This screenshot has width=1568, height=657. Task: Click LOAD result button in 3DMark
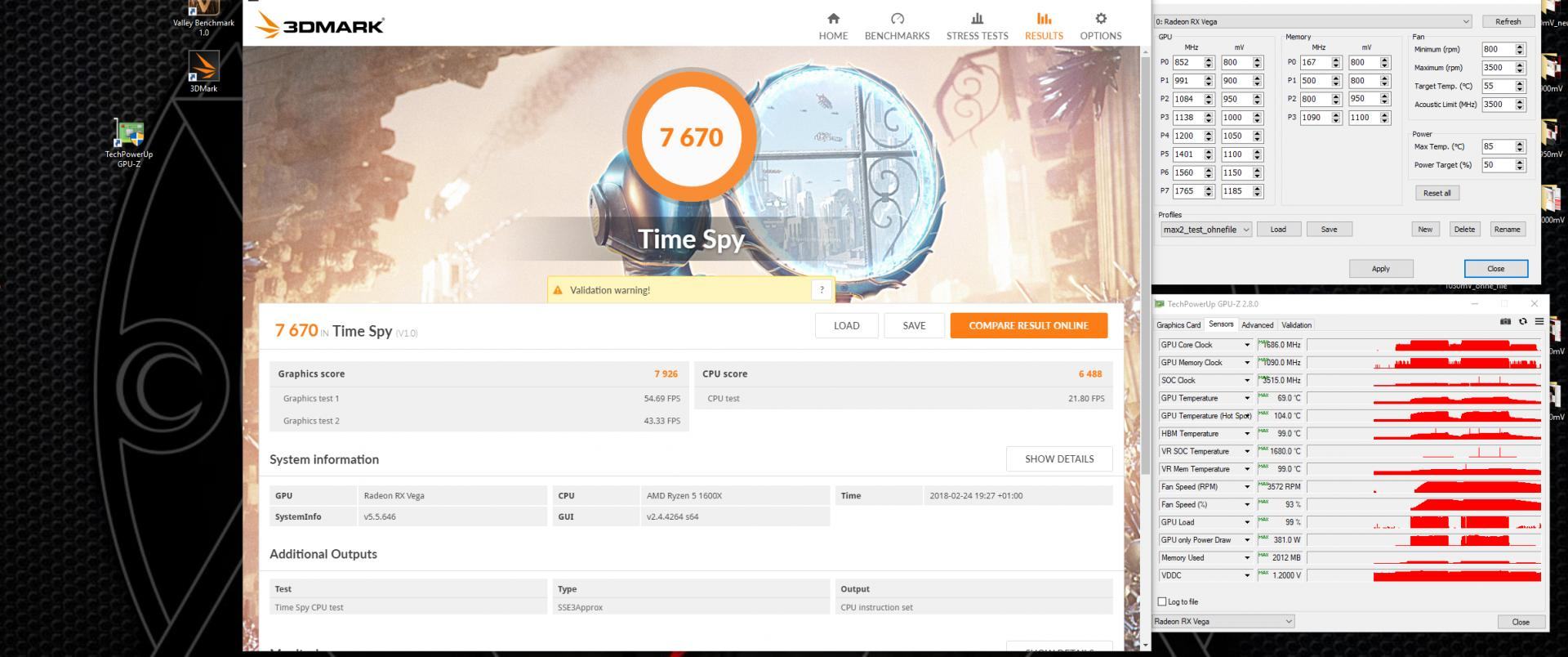pyautogui.click(x=846, y=325)
